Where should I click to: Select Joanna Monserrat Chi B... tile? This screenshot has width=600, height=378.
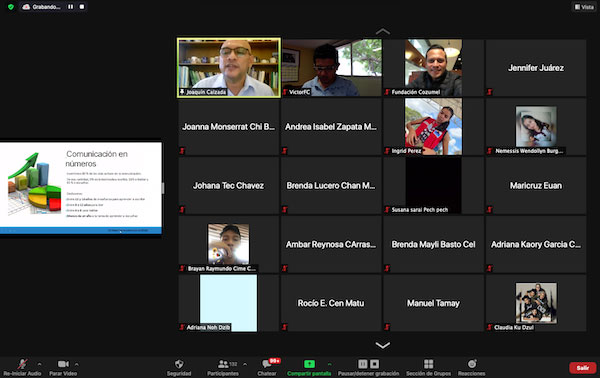(x=229, y=127)
